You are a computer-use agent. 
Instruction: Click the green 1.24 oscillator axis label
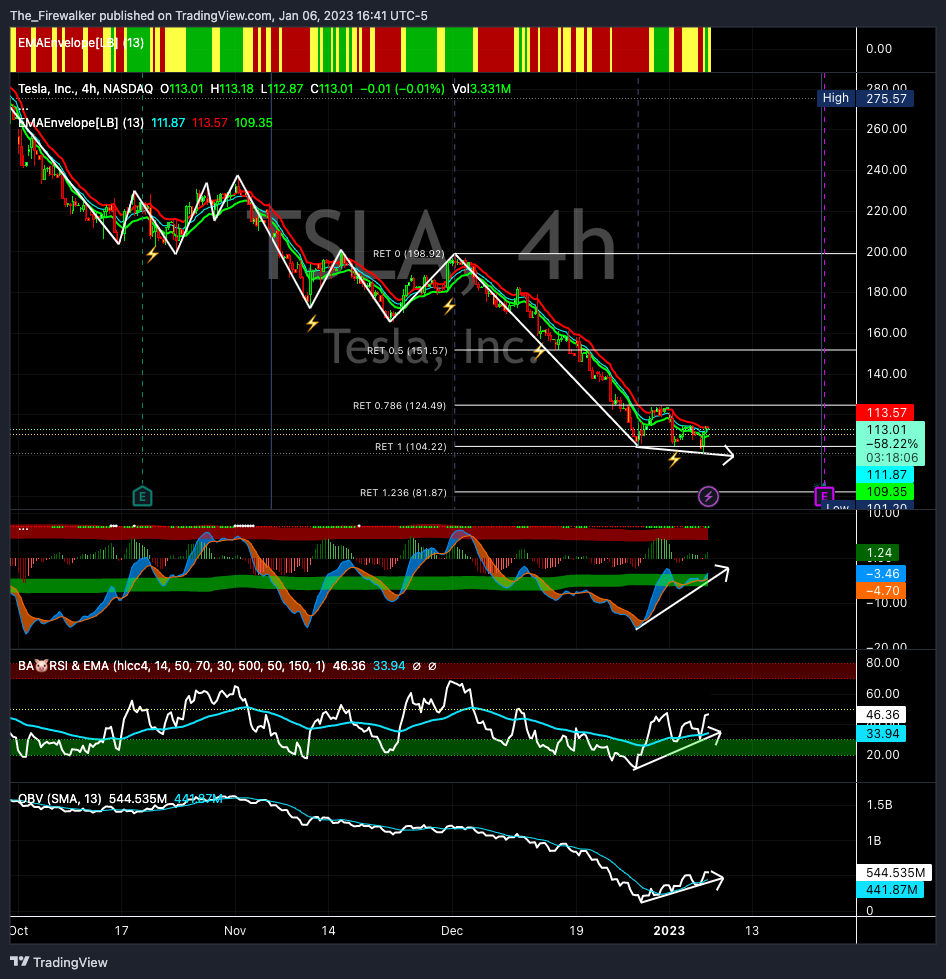pyautogui.click(x=878, y=553)
